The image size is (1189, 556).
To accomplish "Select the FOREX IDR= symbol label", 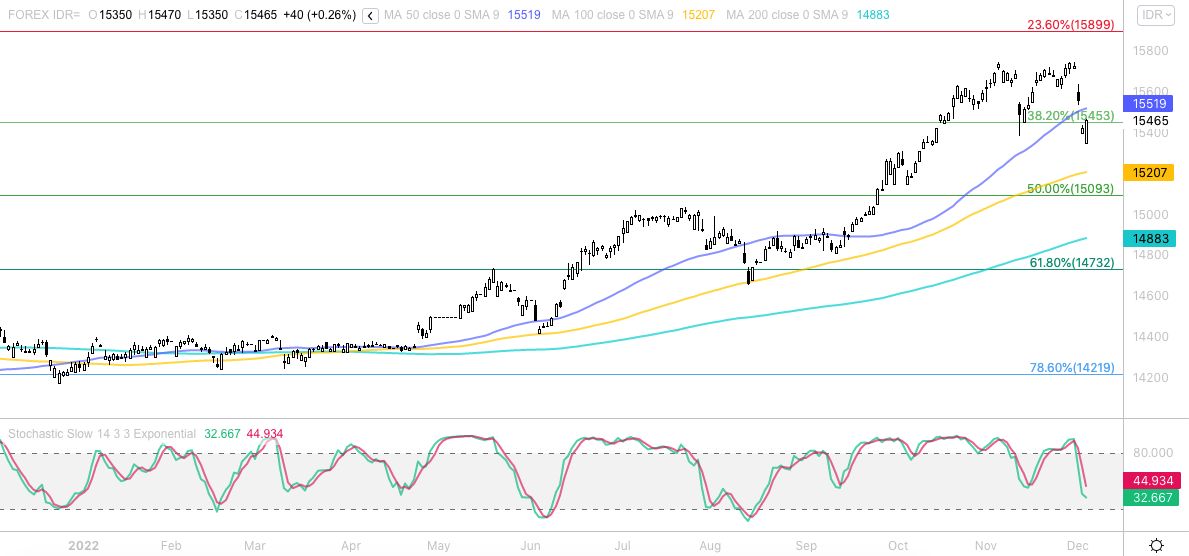I will click(42, 15).
